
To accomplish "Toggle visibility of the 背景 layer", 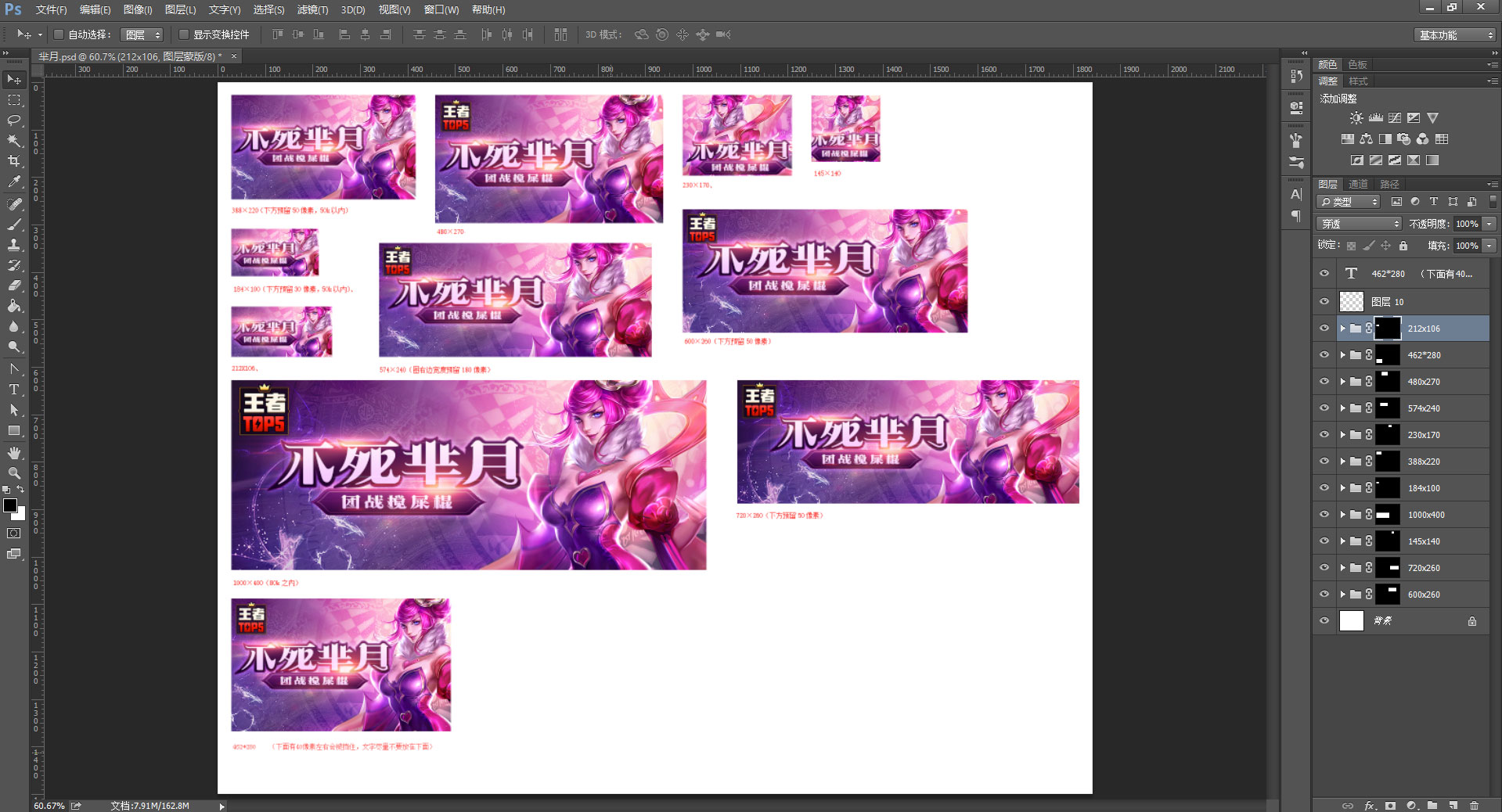I will coord(1324,621).
